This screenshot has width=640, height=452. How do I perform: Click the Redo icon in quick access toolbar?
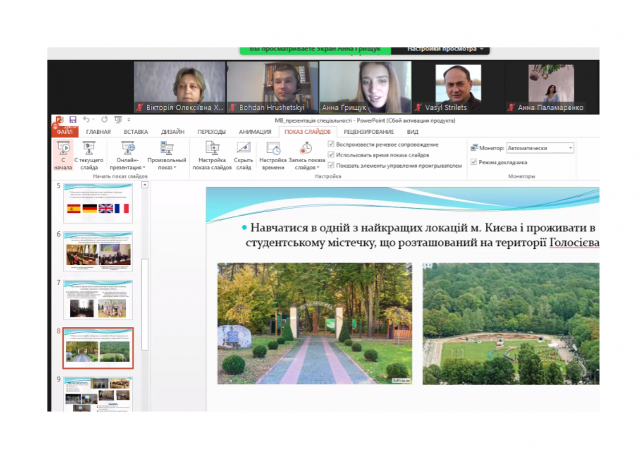[104, 120]
